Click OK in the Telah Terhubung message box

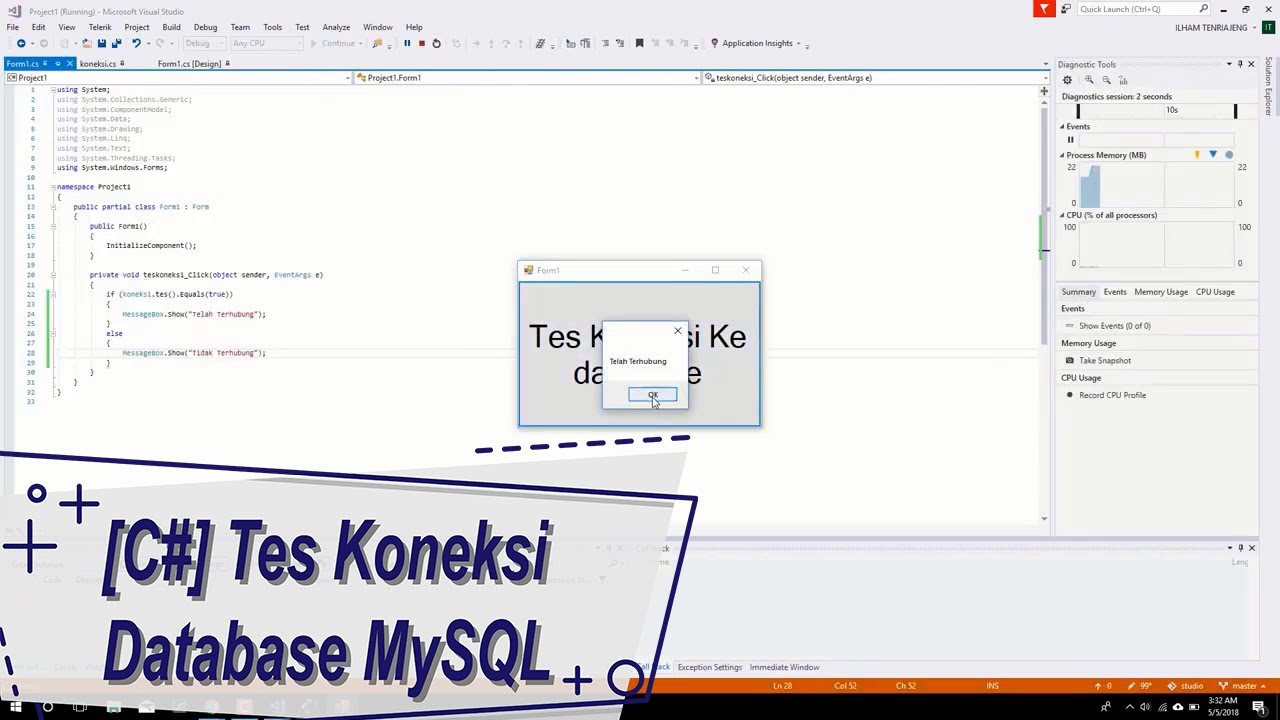(653, 395)
